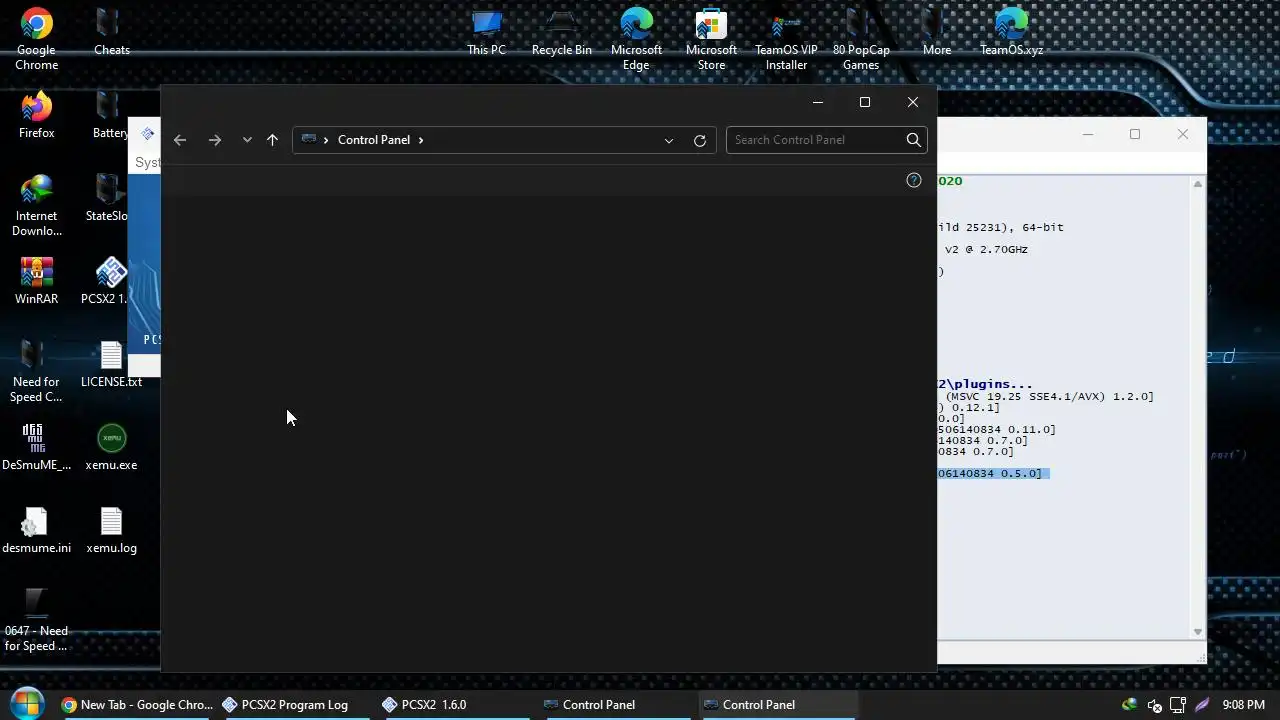The width and height of the screenshot is (1280, 720).
Task: Open LICENSE.txt file on desktop
Action: point(111,364)
